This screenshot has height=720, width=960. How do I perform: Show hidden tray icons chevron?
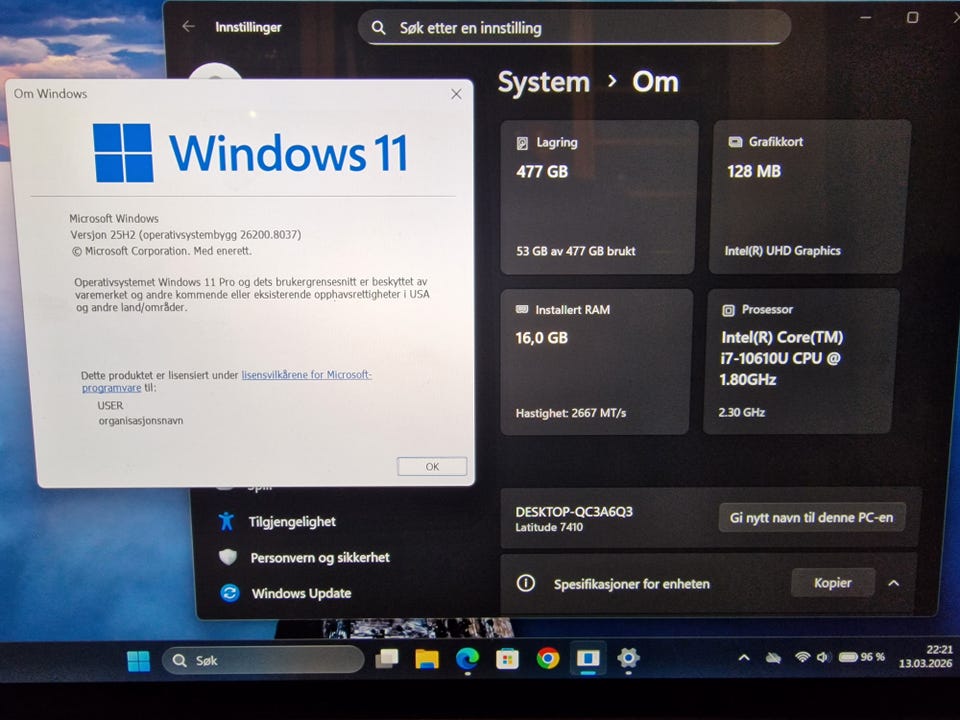[744, 658]
